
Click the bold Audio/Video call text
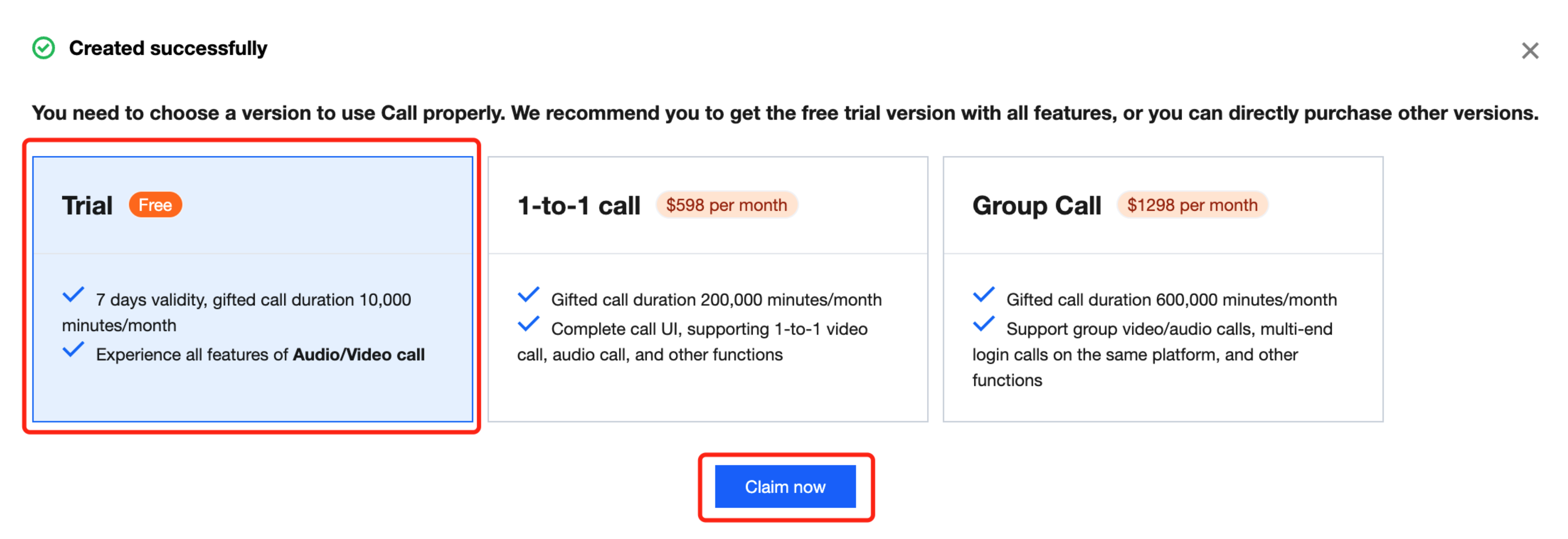pos(358,354)
